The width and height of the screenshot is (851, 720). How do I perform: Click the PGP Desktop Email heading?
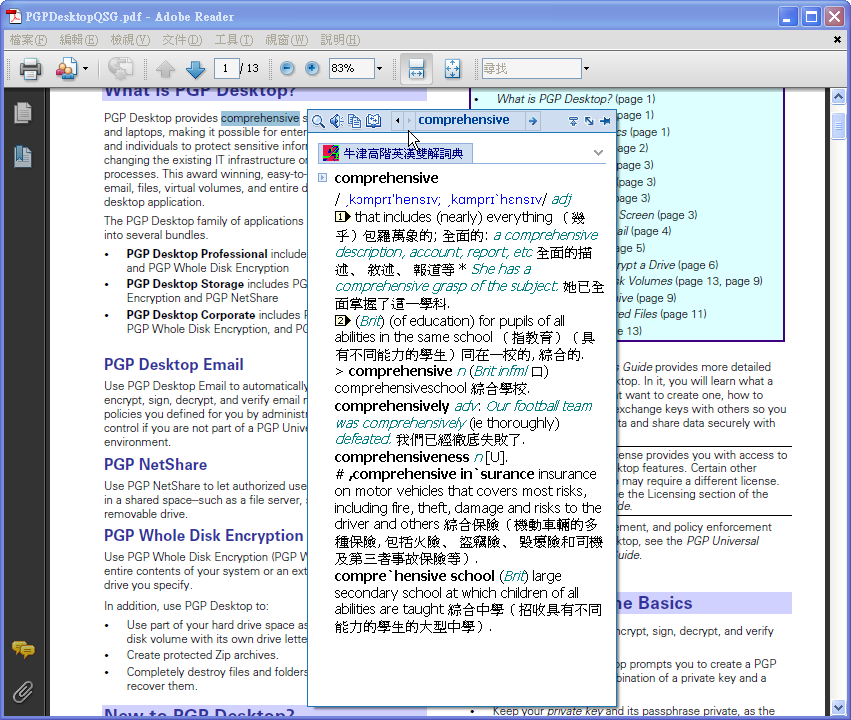coord(174,365)
